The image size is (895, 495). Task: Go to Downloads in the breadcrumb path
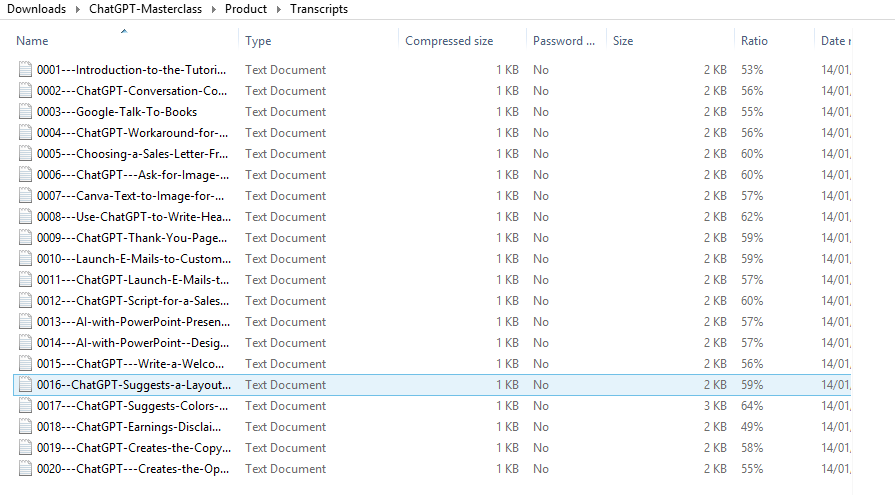pos(37,9)
